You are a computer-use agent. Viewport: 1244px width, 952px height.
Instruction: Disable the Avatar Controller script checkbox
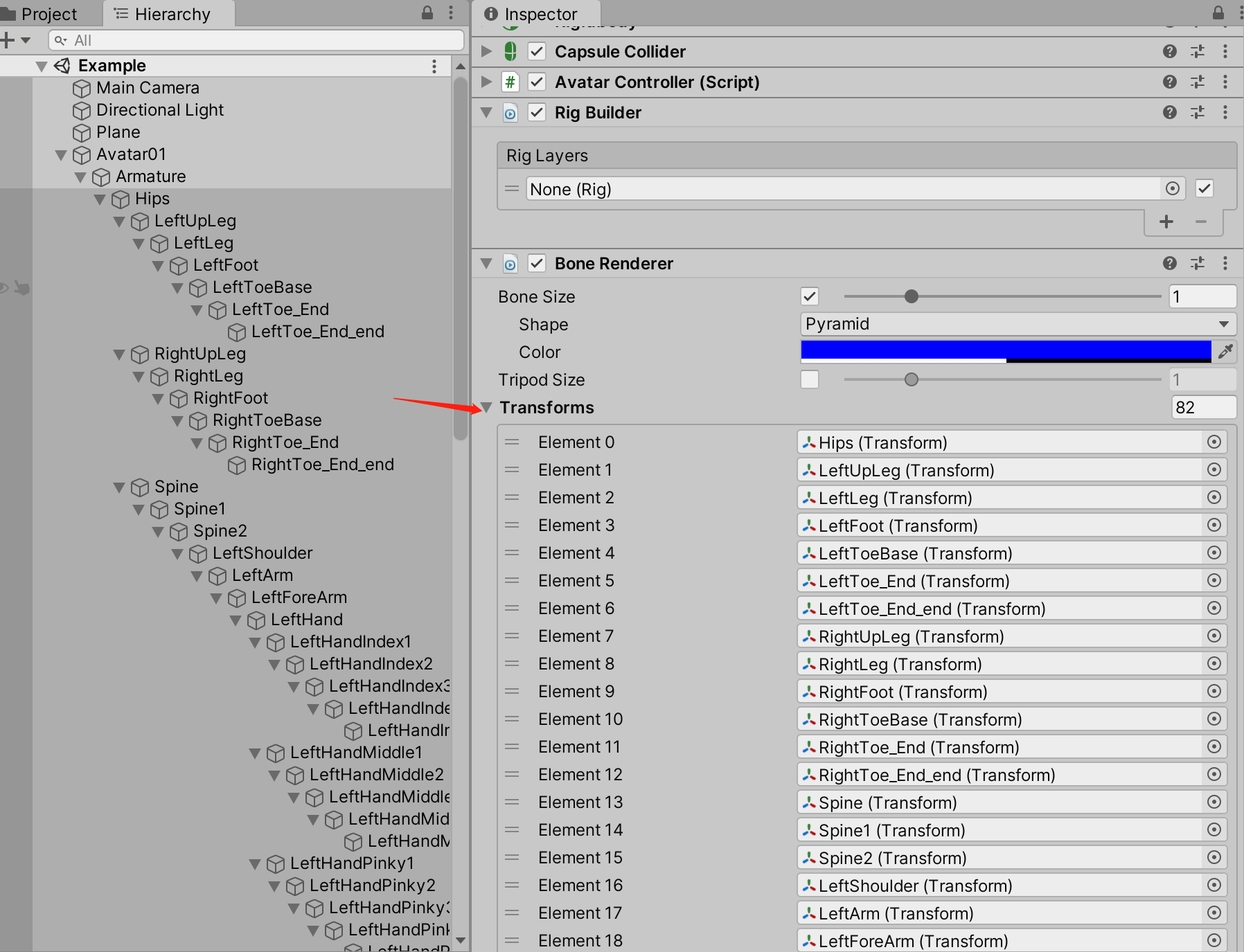point(536,82)
